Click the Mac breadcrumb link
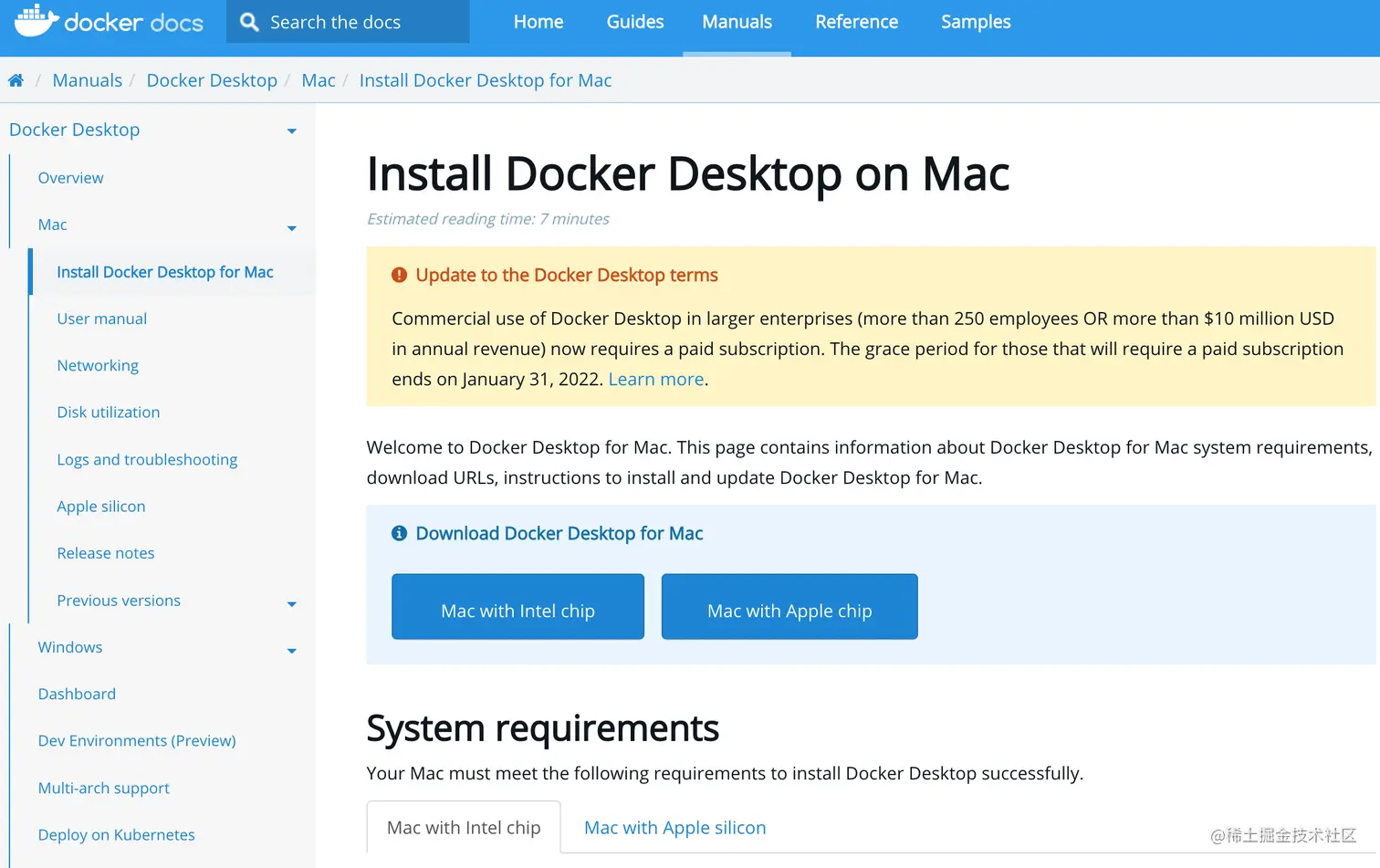The width and height of the screenshot is (1380, 868). click(319, 80)
